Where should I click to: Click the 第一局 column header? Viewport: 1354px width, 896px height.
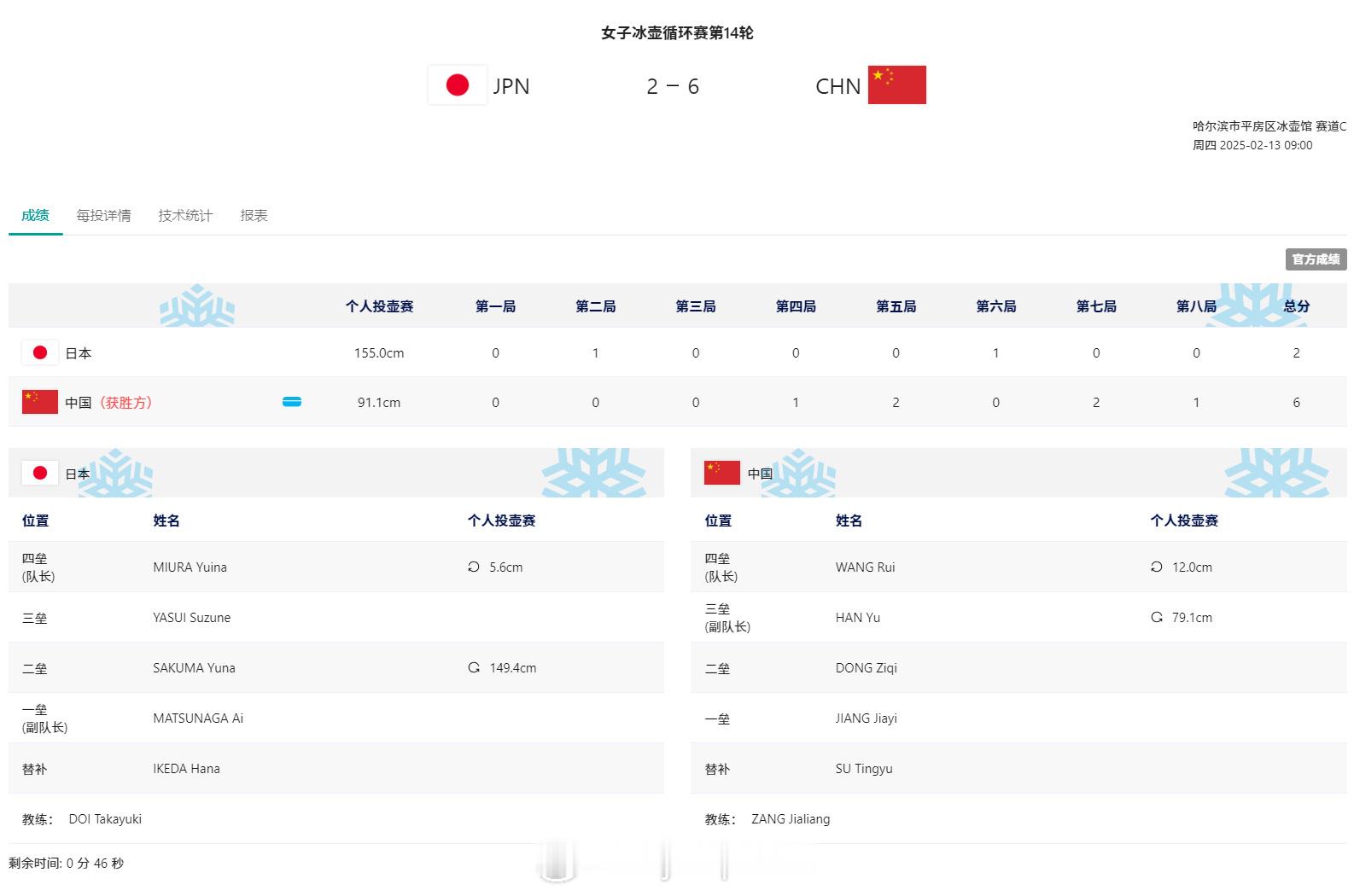(495, 306)
